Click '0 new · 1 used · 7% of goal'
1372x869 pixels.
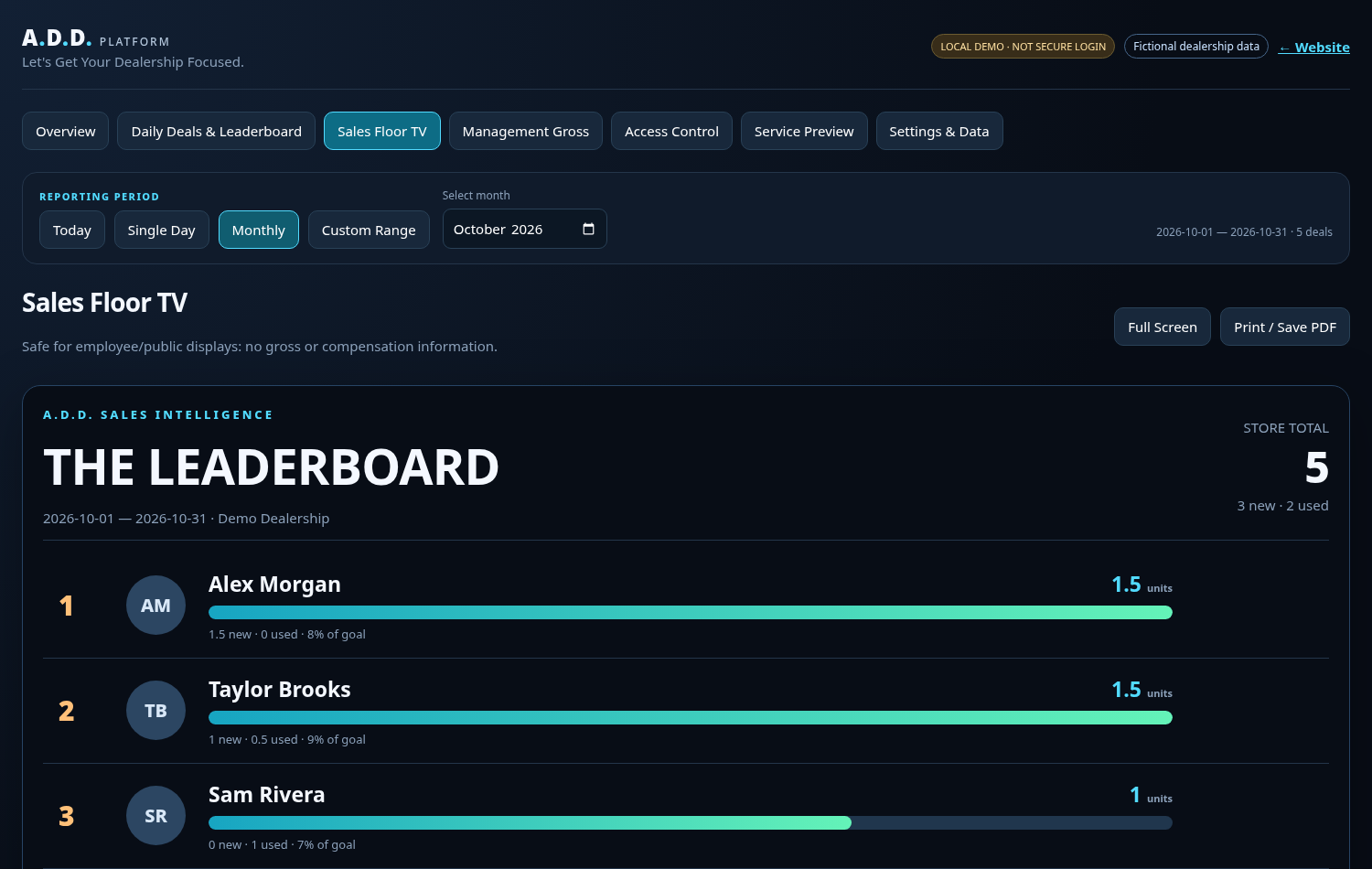point(282,844)
